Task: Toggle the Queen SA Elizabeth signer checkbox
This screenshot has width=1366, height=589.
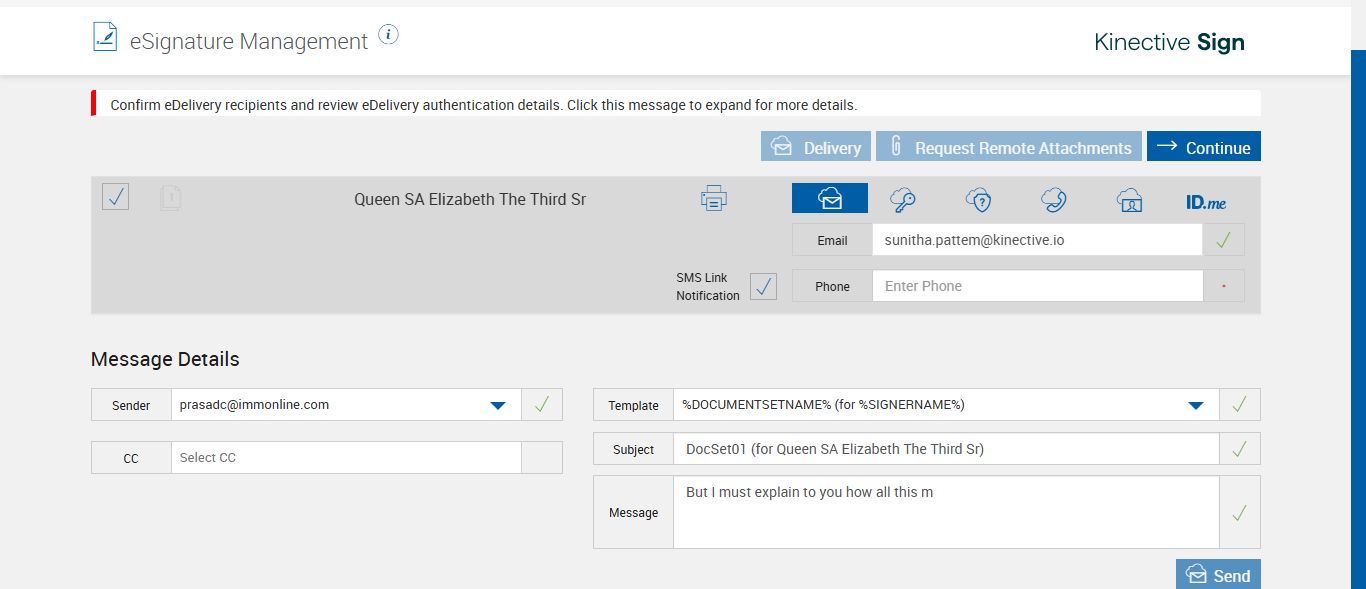Action: (116, 197)
